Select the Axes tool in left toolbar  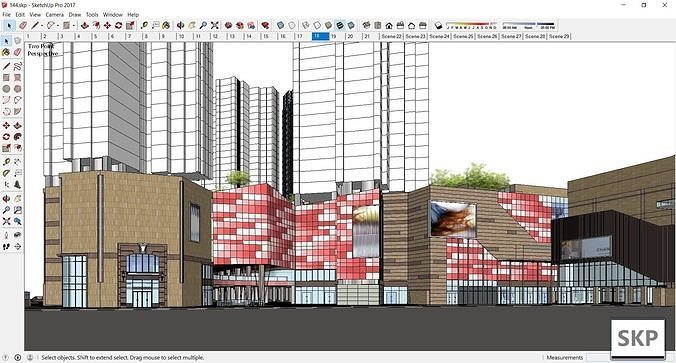point(6,185)
